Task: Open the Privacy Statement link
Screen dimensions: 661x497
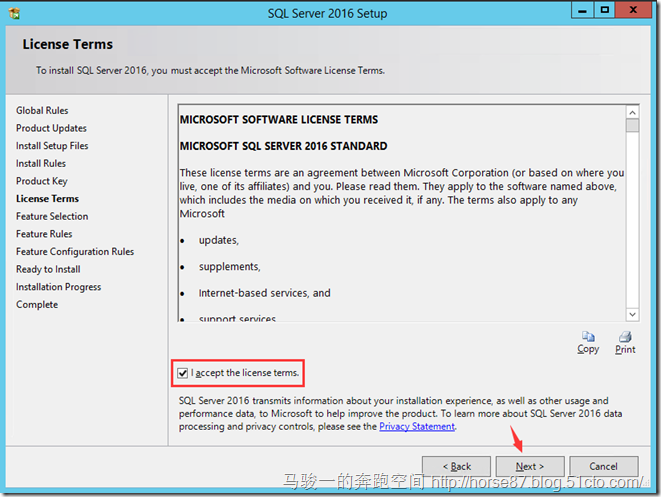Action: (x=417, y=426)
